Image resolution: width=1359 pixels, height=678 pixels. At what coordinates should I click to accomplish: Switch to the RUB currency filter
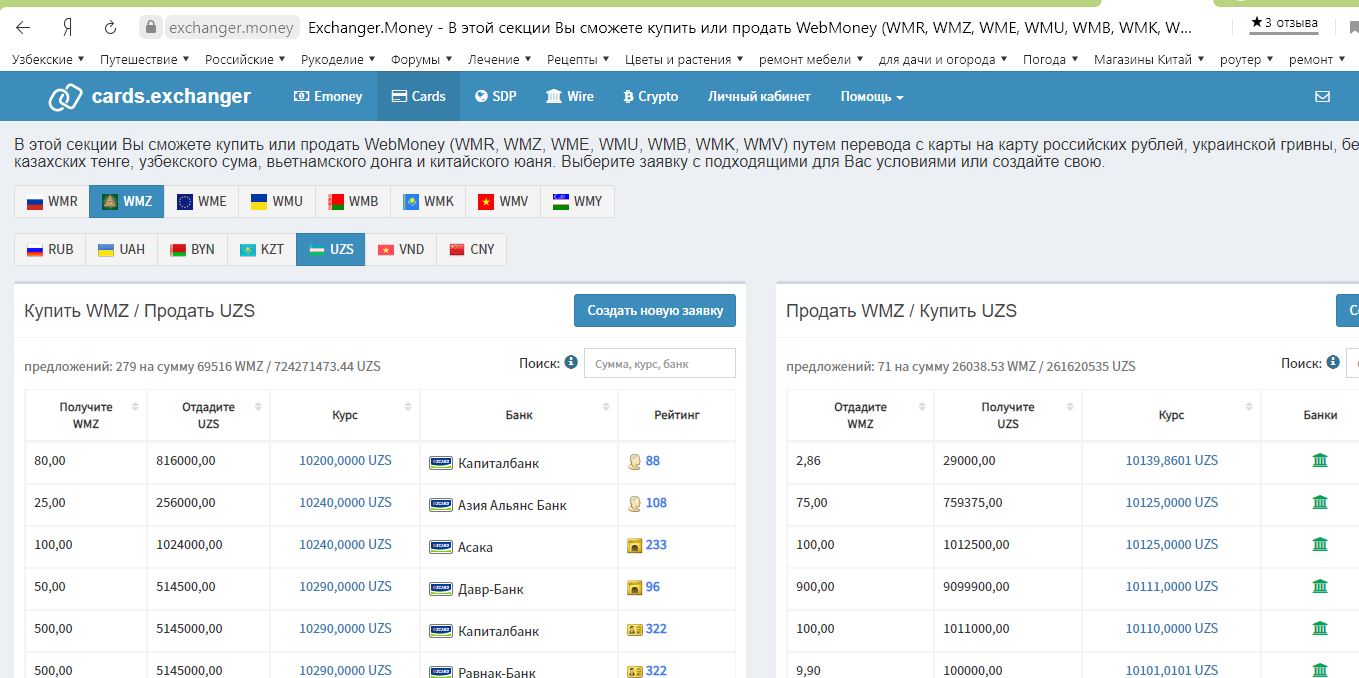(50, 249)
